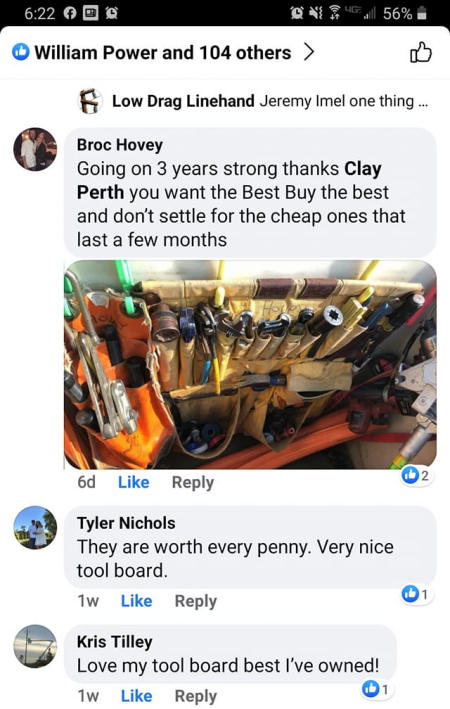
Task: View the 2 likes reaction badge on photo comment
Action: tap(416, 475)
